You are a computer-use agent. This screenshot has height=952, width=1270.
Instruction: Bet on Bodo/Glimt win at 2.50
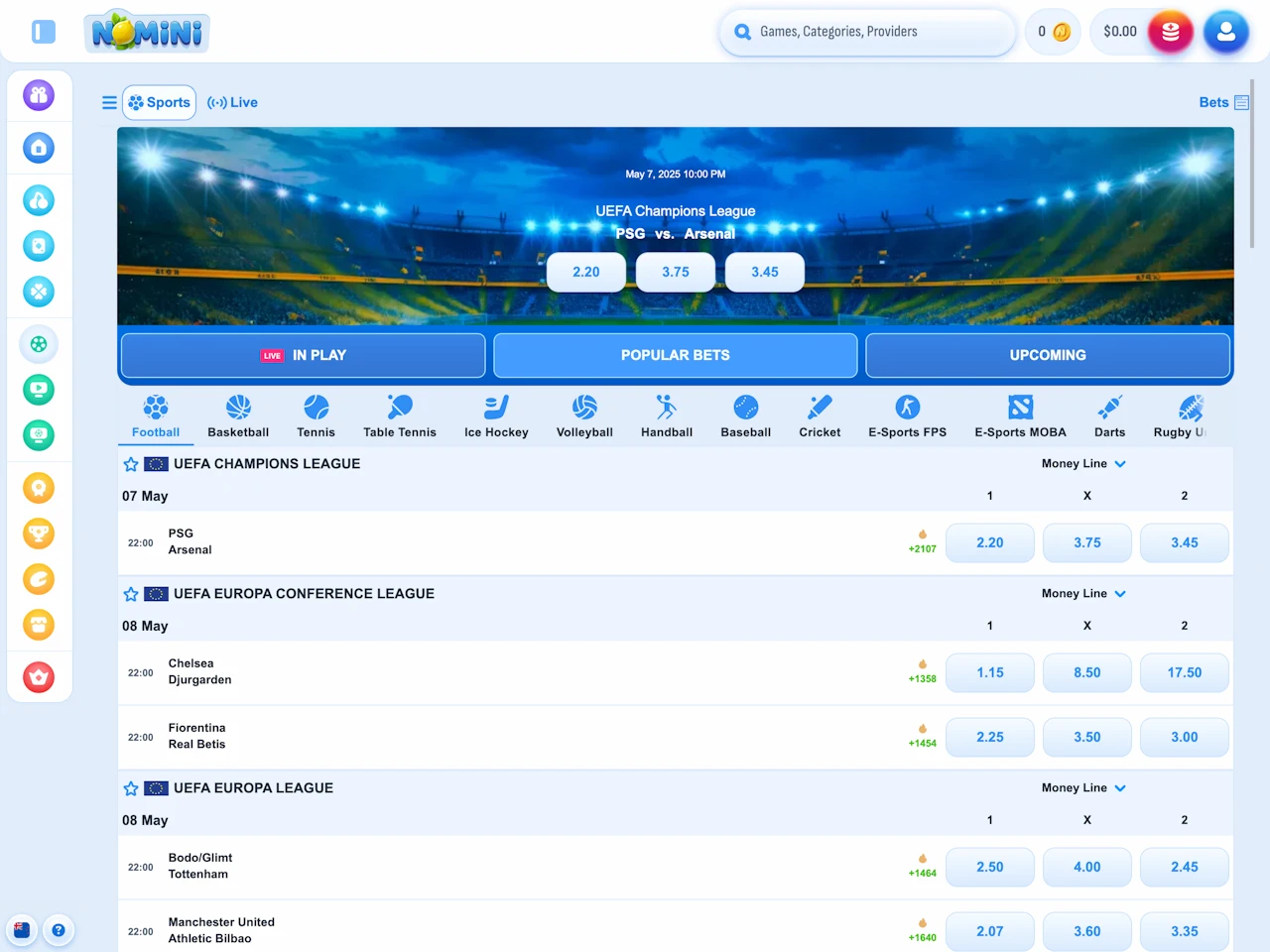pos(990,867)
